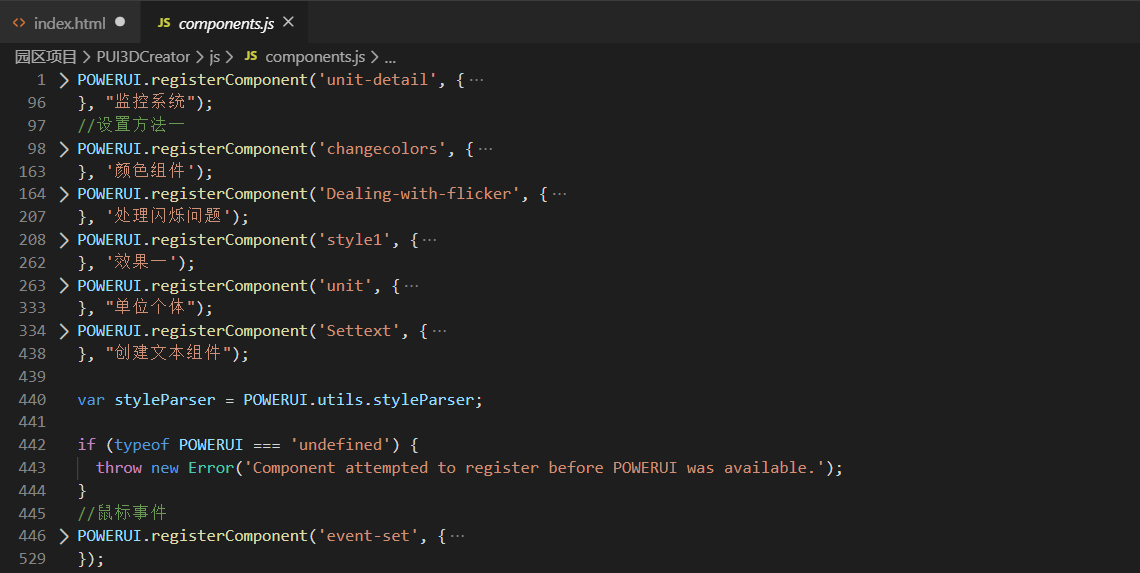1140x573 pixels.
Task: Click the breadcrumb ellipsis symbol
Action: [x=390, y=57]
